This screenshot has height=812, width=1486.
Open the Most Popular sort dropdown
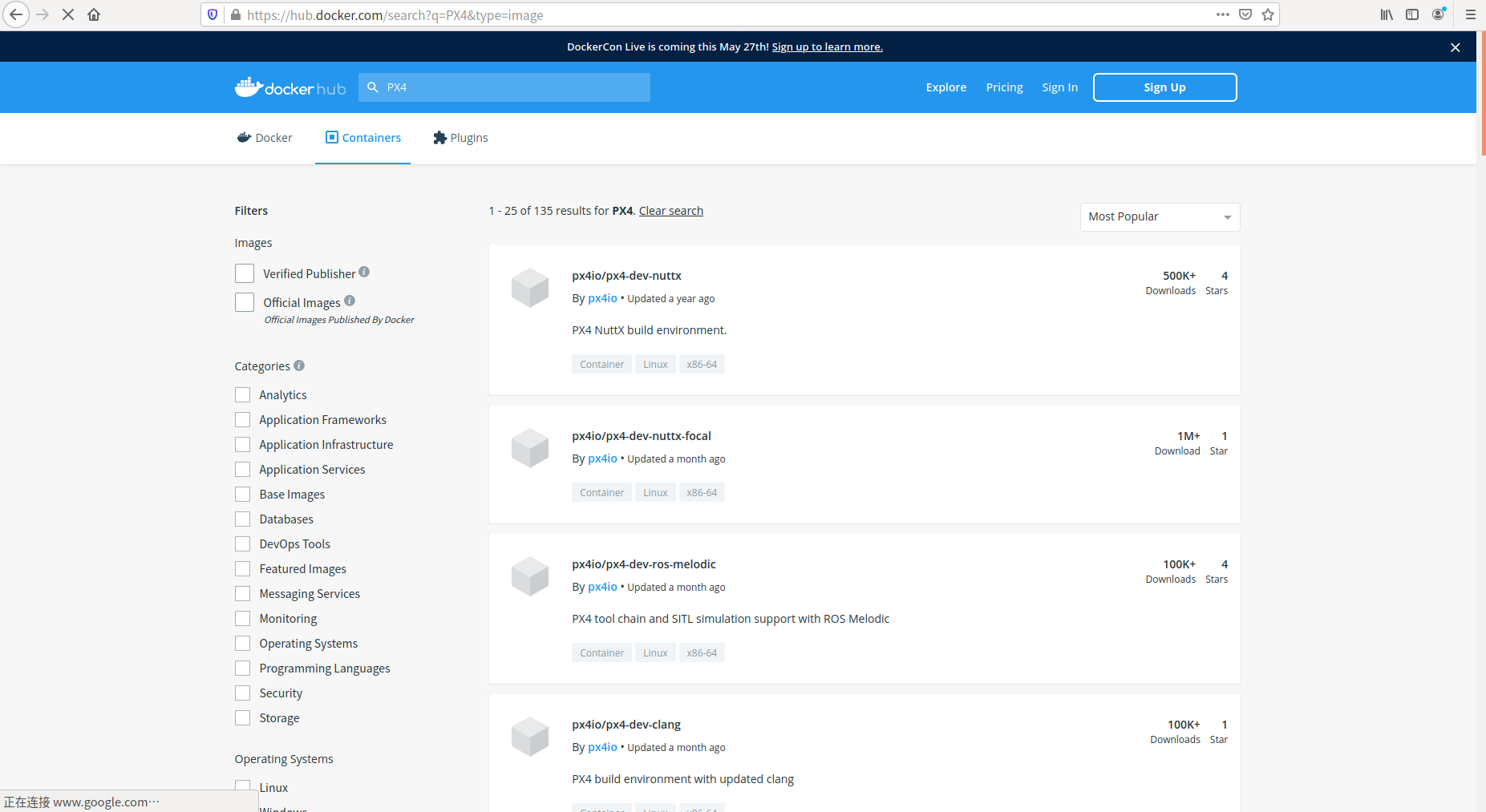coord(1159,216)
